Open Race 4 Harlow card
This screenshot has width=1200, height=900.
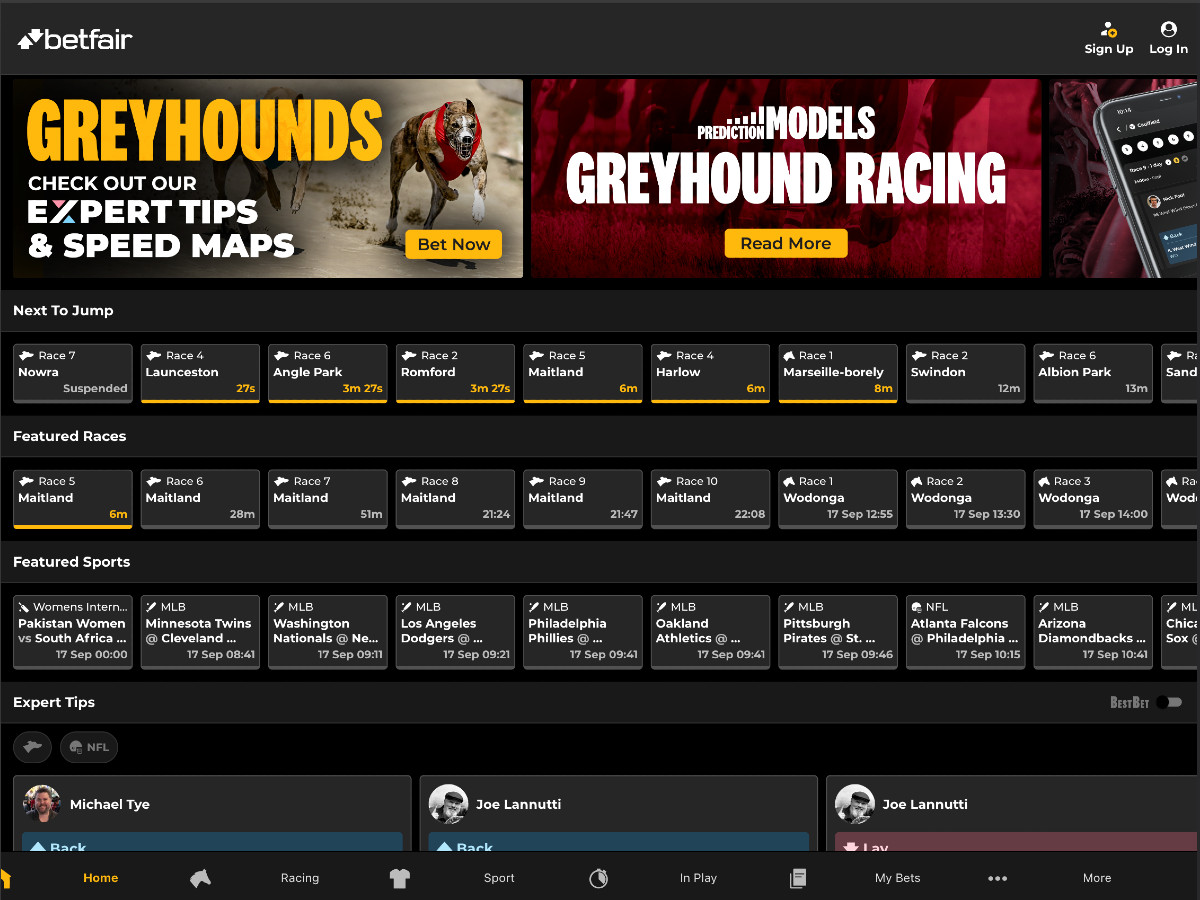tap(710, 374)
